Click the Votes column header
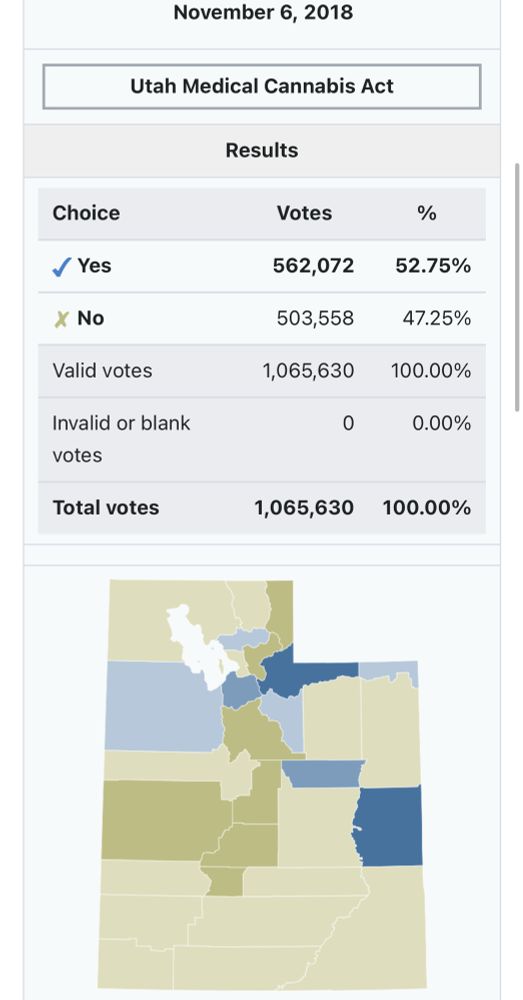Viewport: 523px width, 1000px height. (x=304, y=212)
